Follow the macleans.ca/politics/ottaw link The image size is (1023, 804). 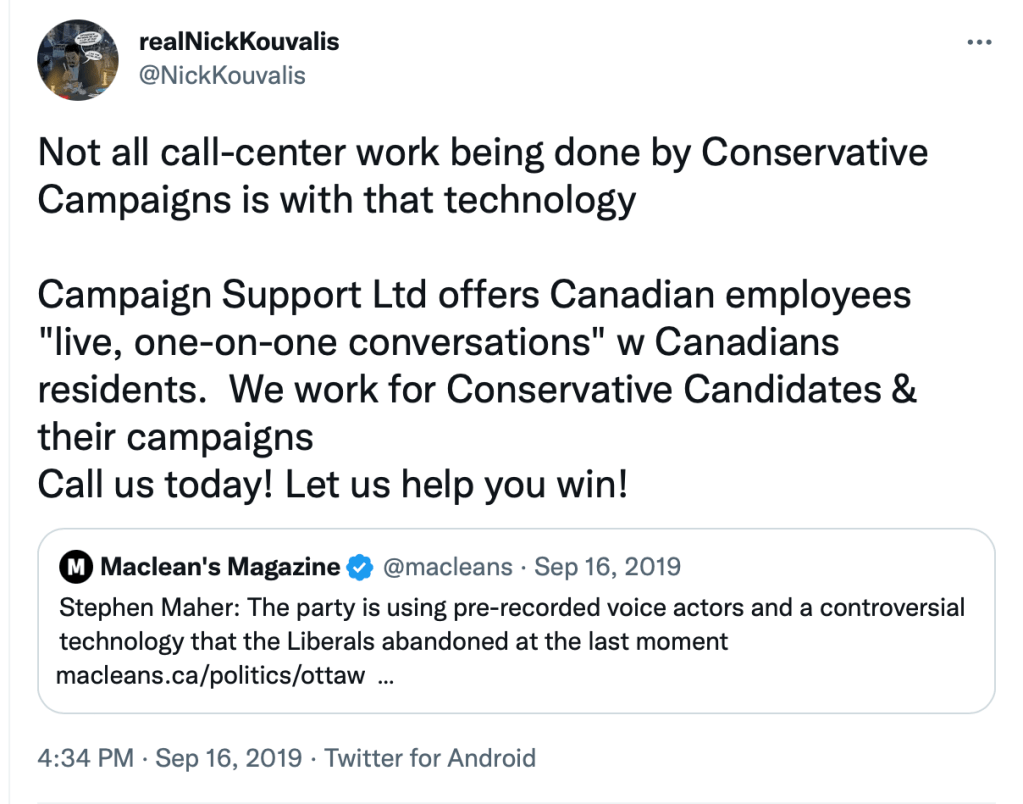click(211, 676)
